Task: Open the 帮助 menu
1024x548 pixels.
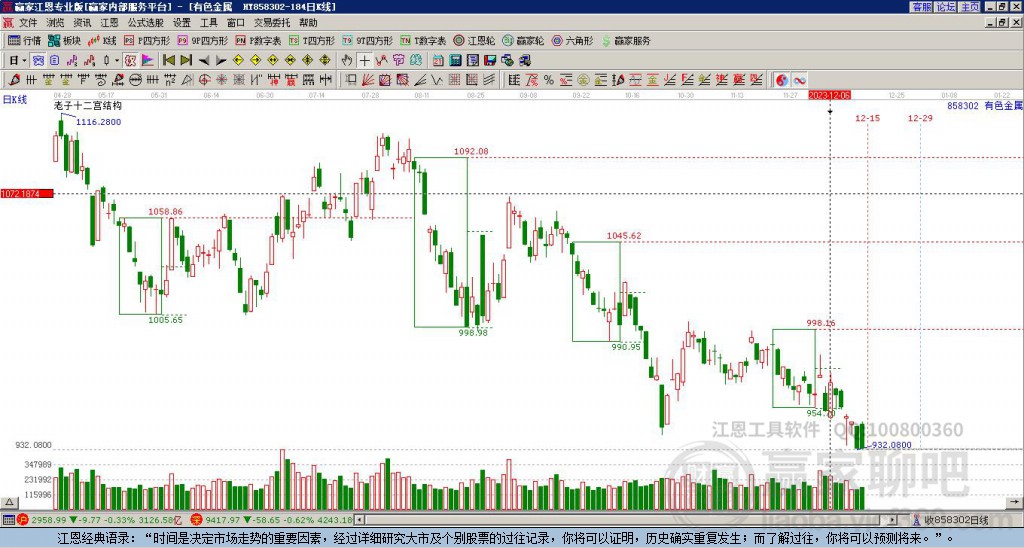Action: [308, 23]
